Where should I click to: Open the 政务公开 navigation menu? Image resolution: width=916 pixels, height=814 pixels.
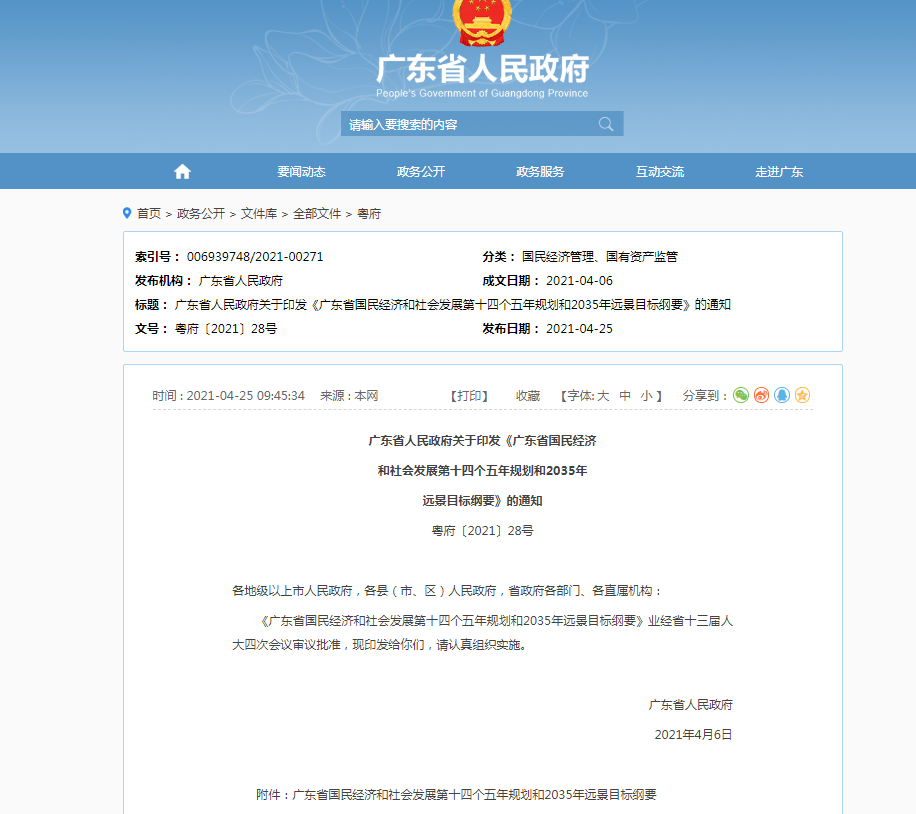[x=420, y=170]
